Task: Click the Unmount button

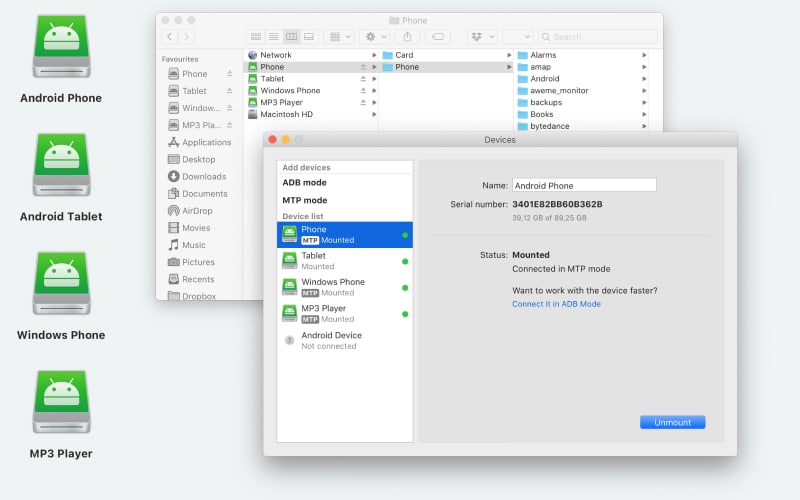Action: point(672,422)
